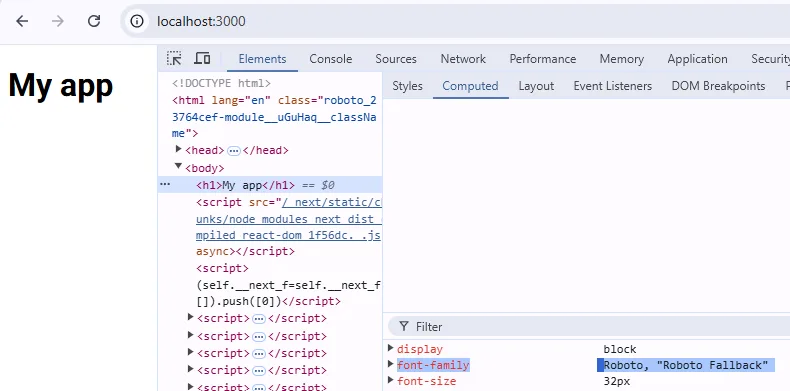The width and height of the screenshot is (790, 391).
Task: Activate the inspect element picker icon
Action: [x=174, y=58]
